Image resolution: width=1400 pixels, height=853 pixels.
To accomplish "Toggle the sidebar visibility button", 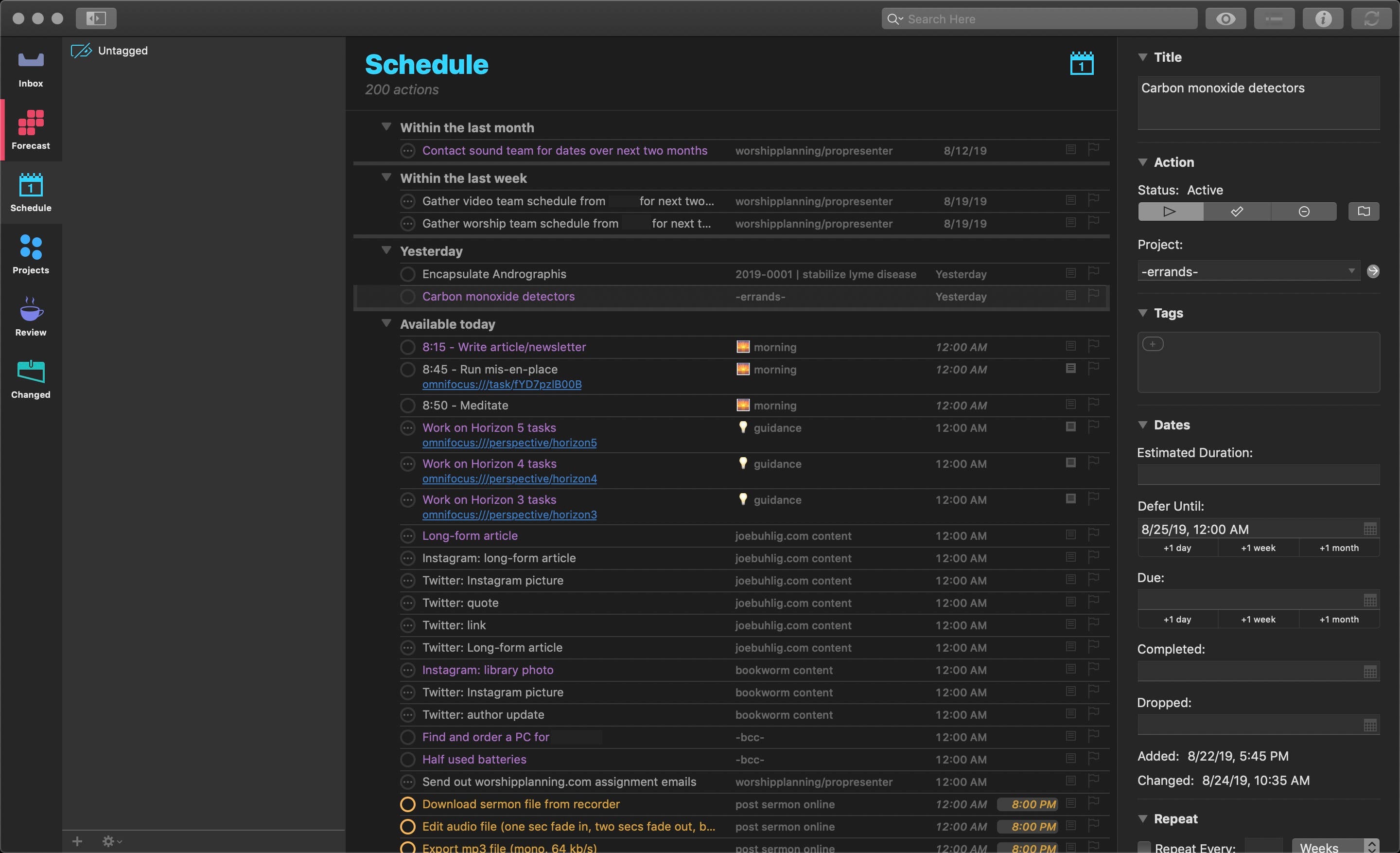I will 96,19.
